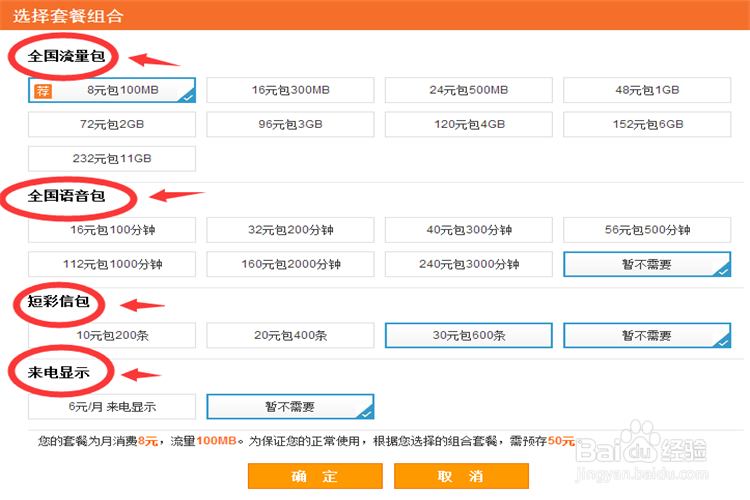Screen dimensions: 750x500
Task: Select 16元包100分钟 voice package
Action: coord(112,230)
